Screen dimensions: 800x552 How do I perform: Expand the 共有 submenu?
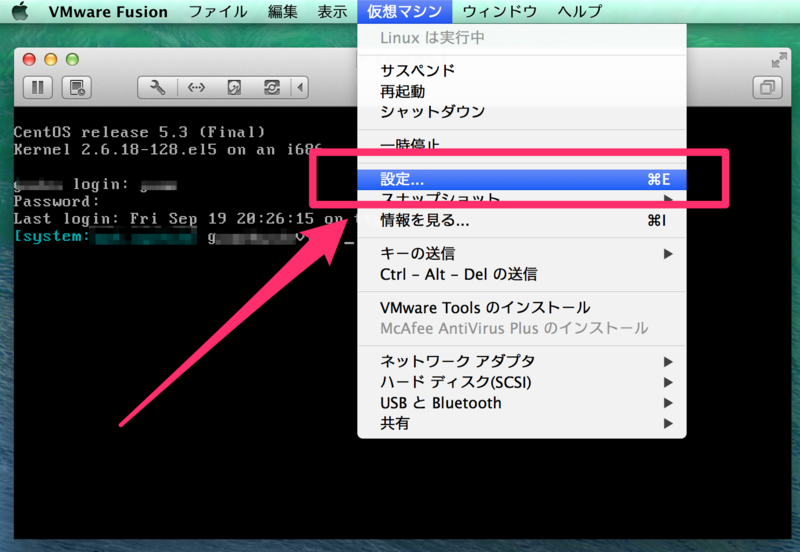(522, 423)
